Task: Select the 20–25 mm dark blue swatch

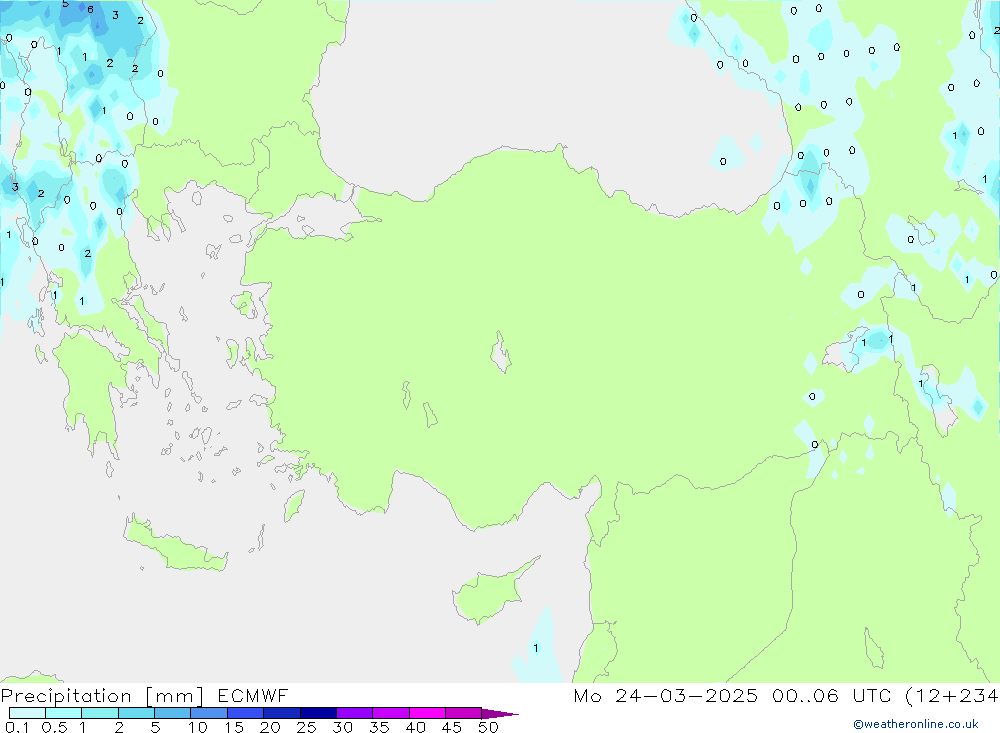Action: click(282, 713)
